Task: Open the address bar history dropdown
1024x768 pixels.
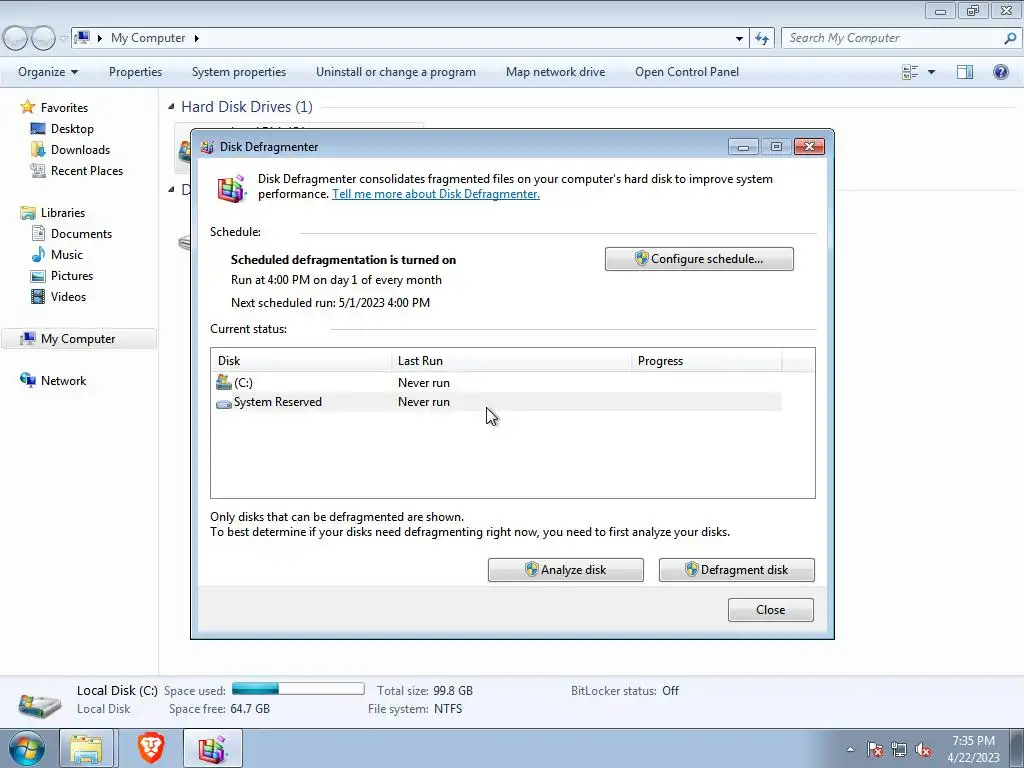Action: [x=739, y=38]
